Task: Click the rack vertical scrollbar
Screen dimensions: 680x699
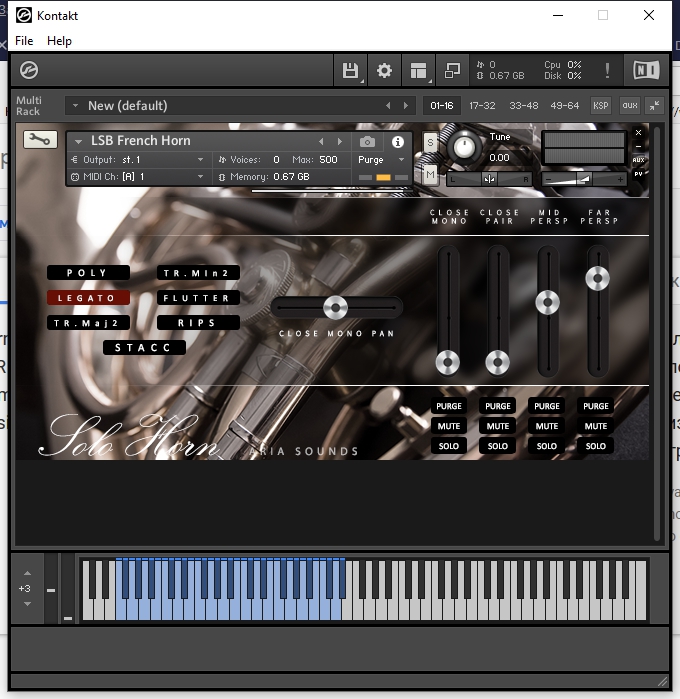Action: (656, 334)
